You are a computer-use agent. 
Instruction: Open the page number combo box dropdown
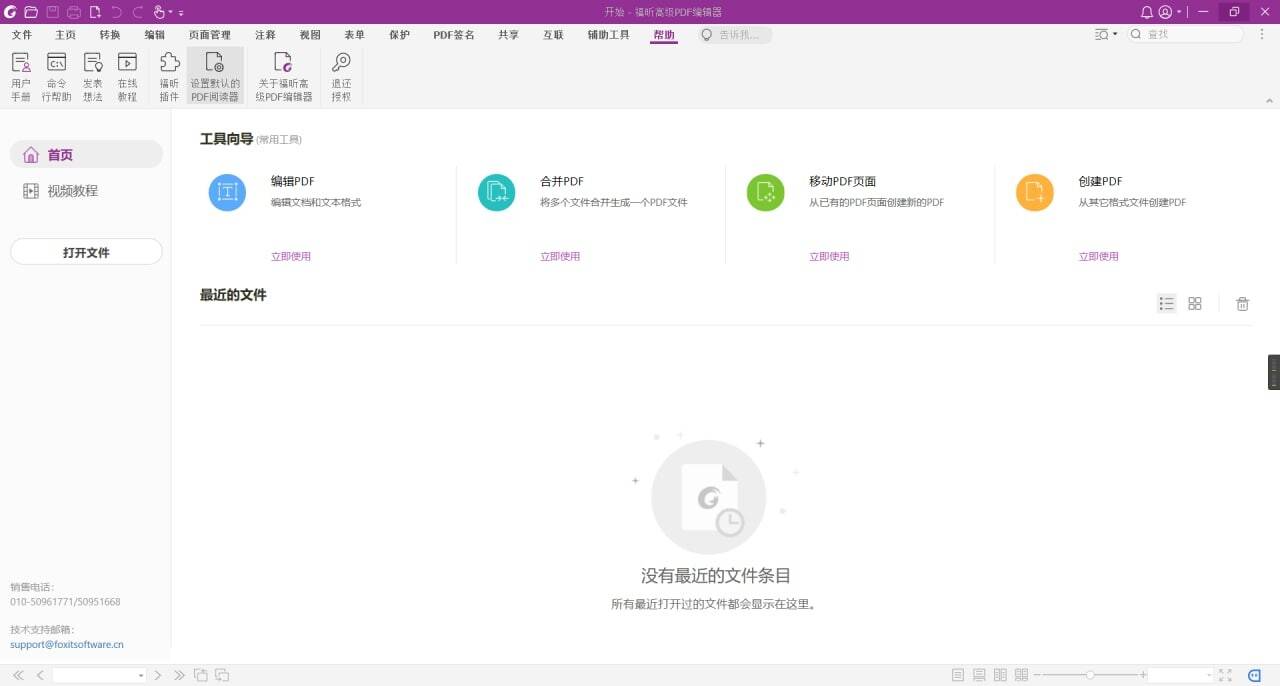[141, 676]
